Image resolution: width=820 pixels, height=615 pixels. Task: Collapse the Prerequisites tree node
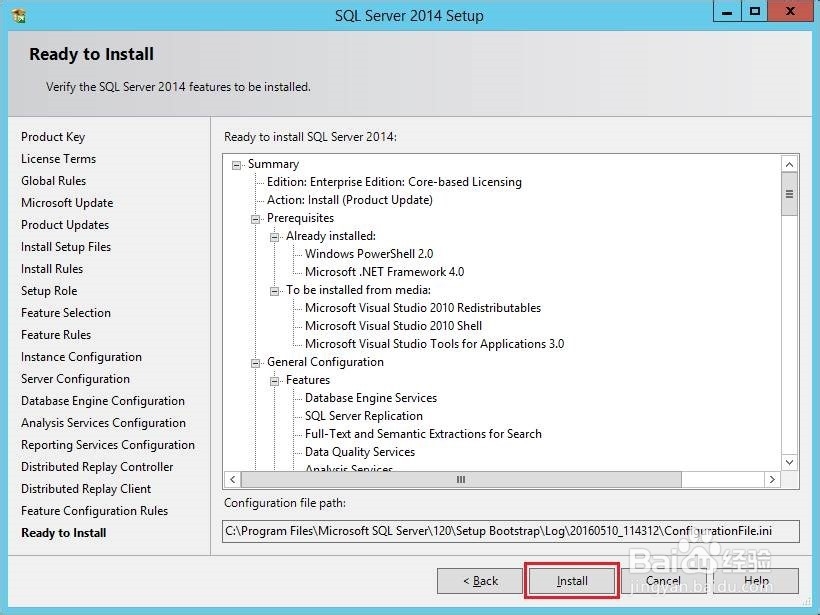coord(255,219)
